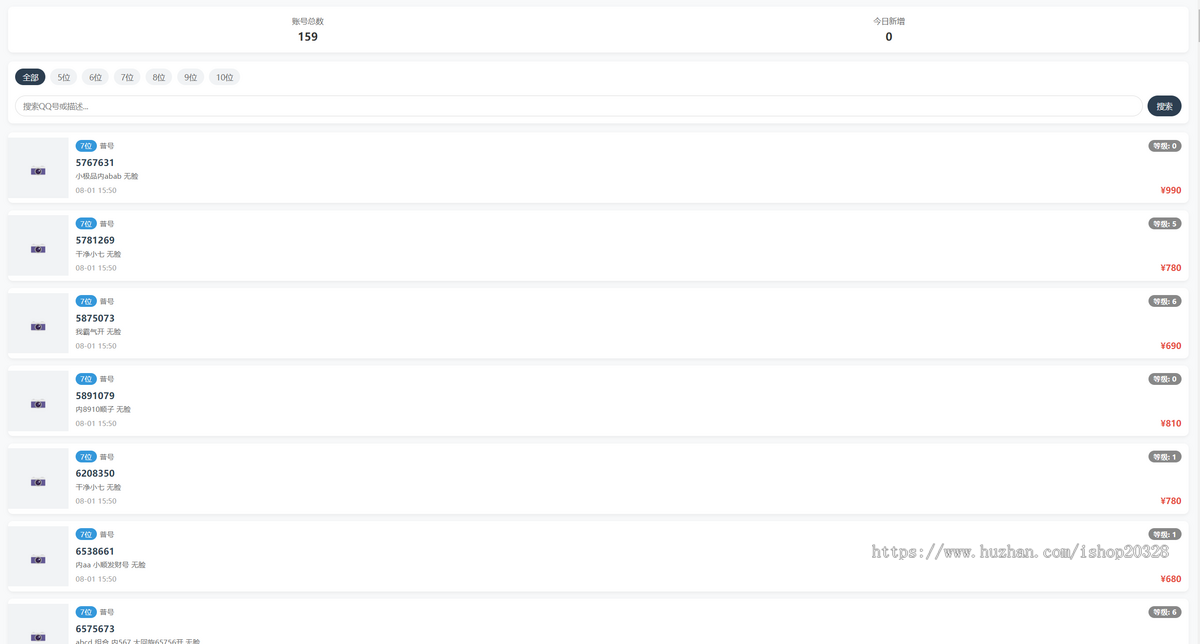Click the thumbnail image for account 5767631
Screen dimensions: 1200x644
[x=38, y=171]
